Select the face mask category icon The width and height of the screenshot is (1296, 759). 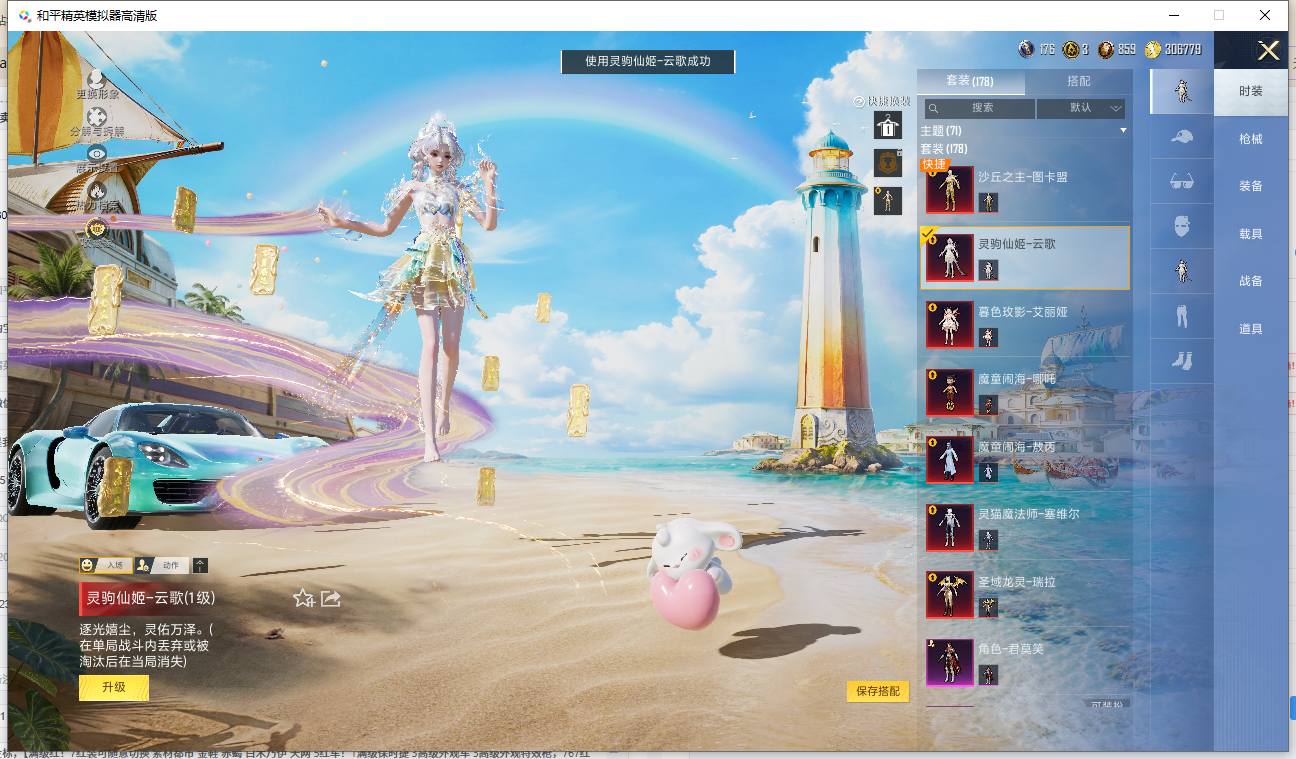click(1182, 226)
